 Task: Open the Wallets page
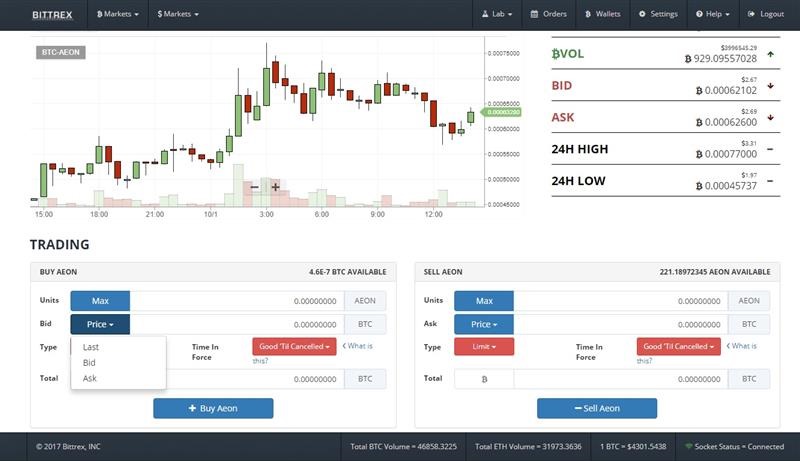pos(603,14)
